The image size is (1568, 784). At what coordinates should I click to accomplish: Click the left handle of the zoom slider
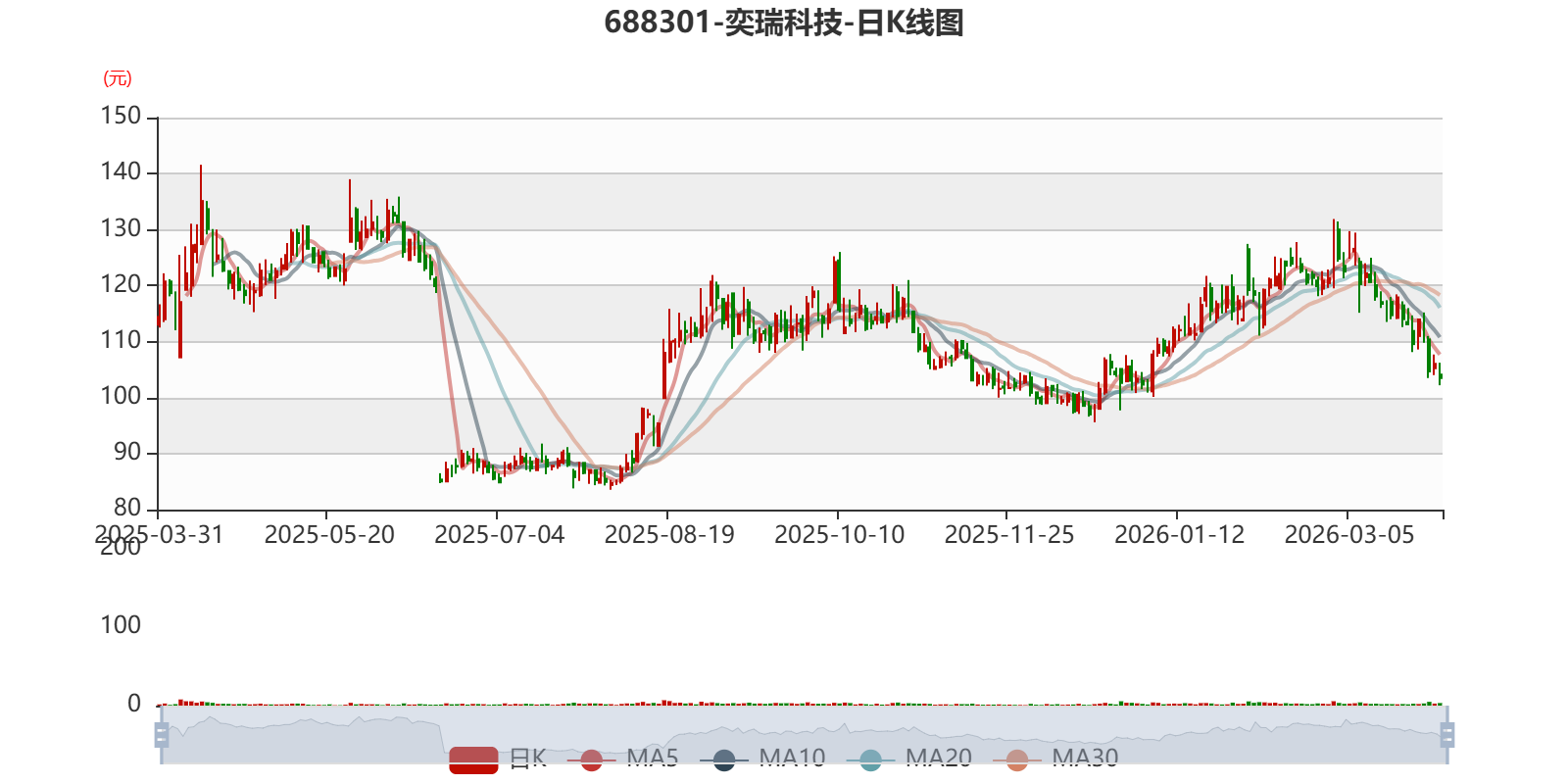coord(162,735)
